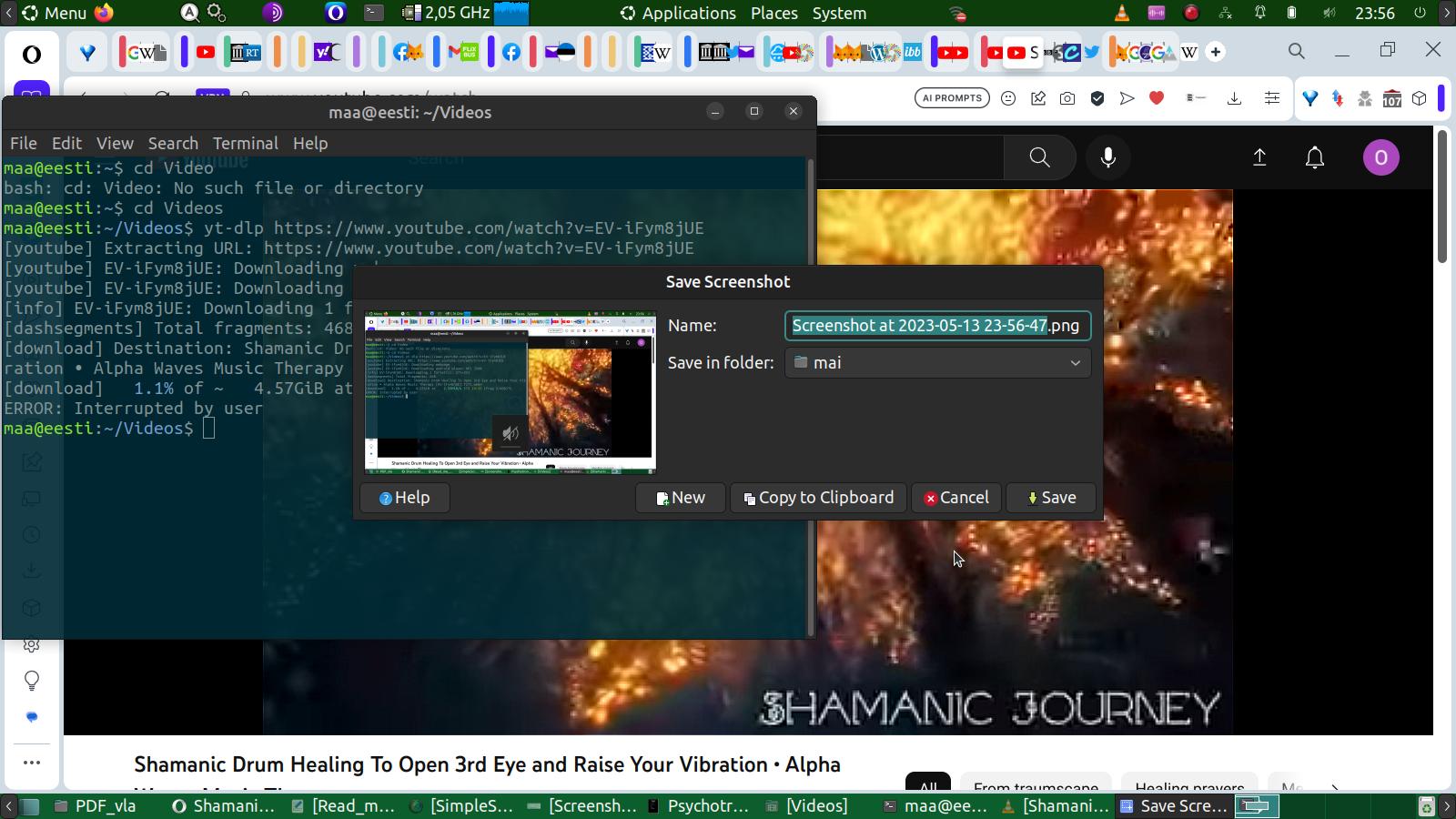Open Opera easy setup sliders icon
1456x819 pixels.
pos(1272,98)
